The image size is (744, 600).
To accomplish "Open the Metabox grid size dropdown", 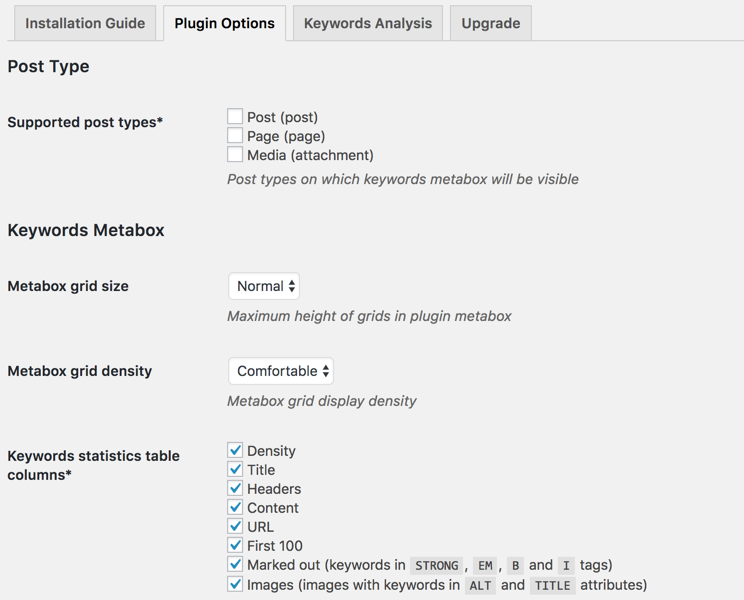I will click(265, 286).
